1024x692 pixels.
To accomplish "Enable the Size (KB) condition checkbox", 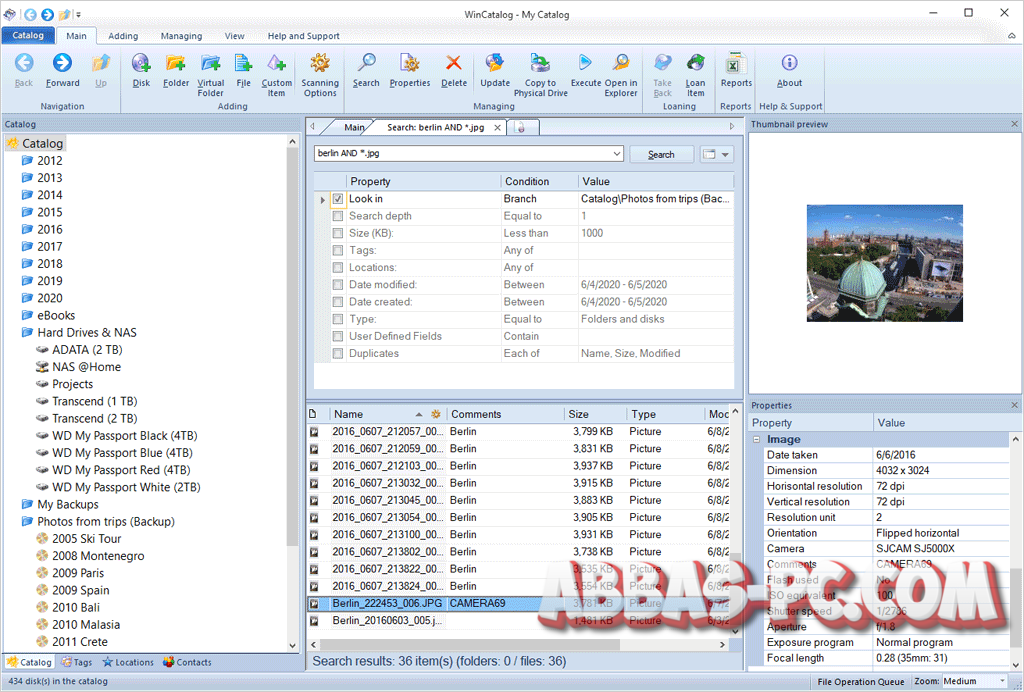I will point(338,233).
